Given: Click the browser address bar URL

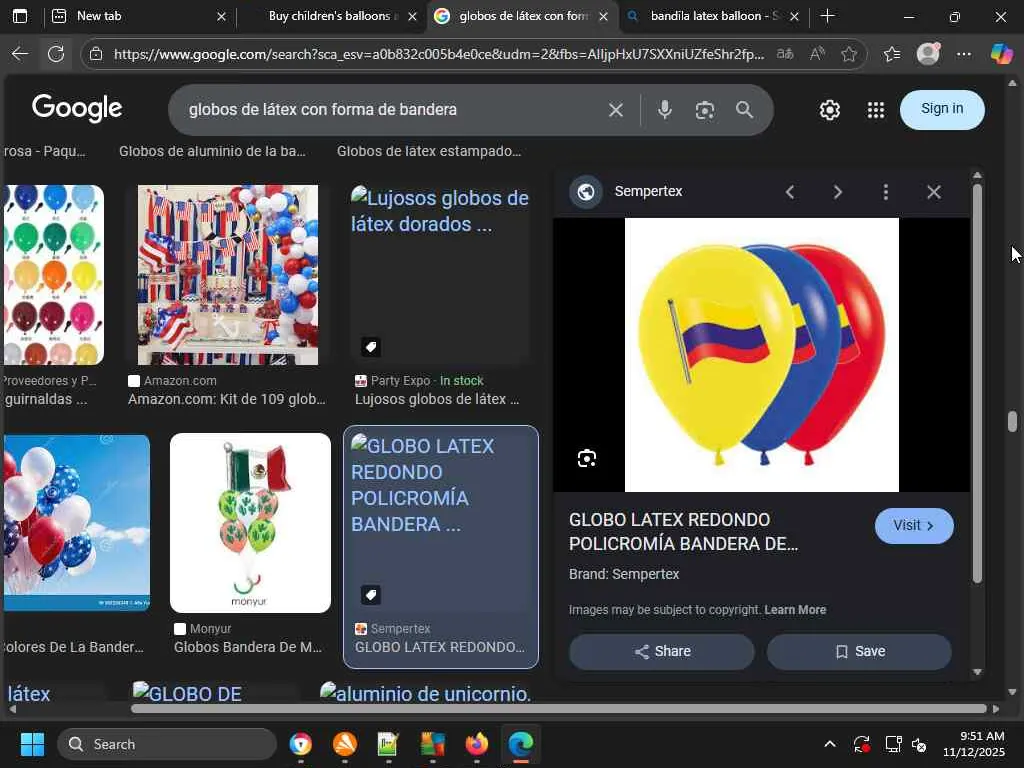Looking at the screenshot, I should 438,54.
